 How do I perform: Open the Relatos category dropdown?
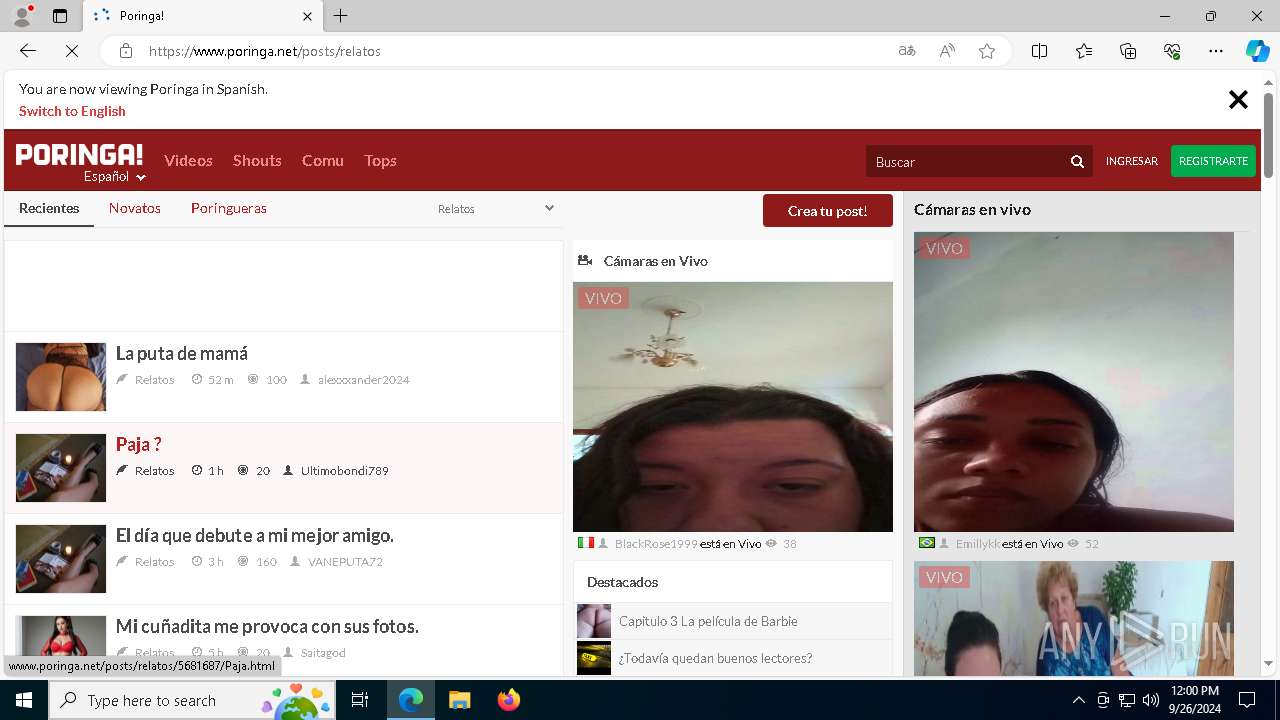(x=496, y=208)
